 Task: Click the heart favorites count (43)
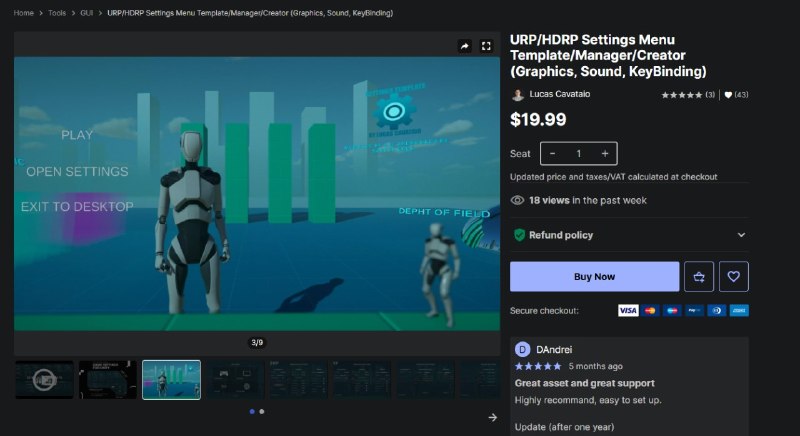point(736,95)
